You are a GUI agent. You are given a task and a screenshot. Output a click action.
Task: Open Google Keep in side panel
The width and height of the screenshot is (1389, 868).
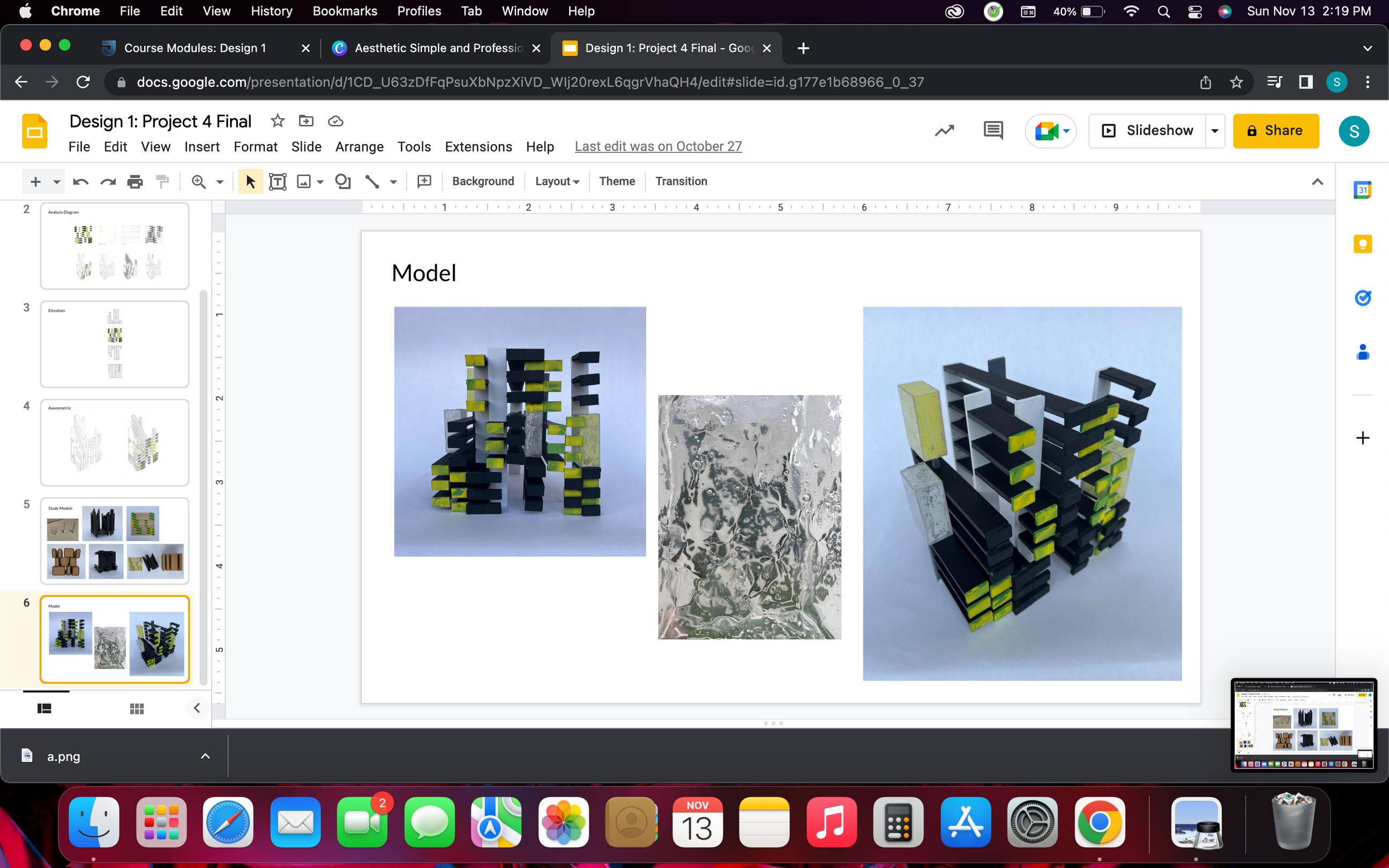tap(1362, 244)
